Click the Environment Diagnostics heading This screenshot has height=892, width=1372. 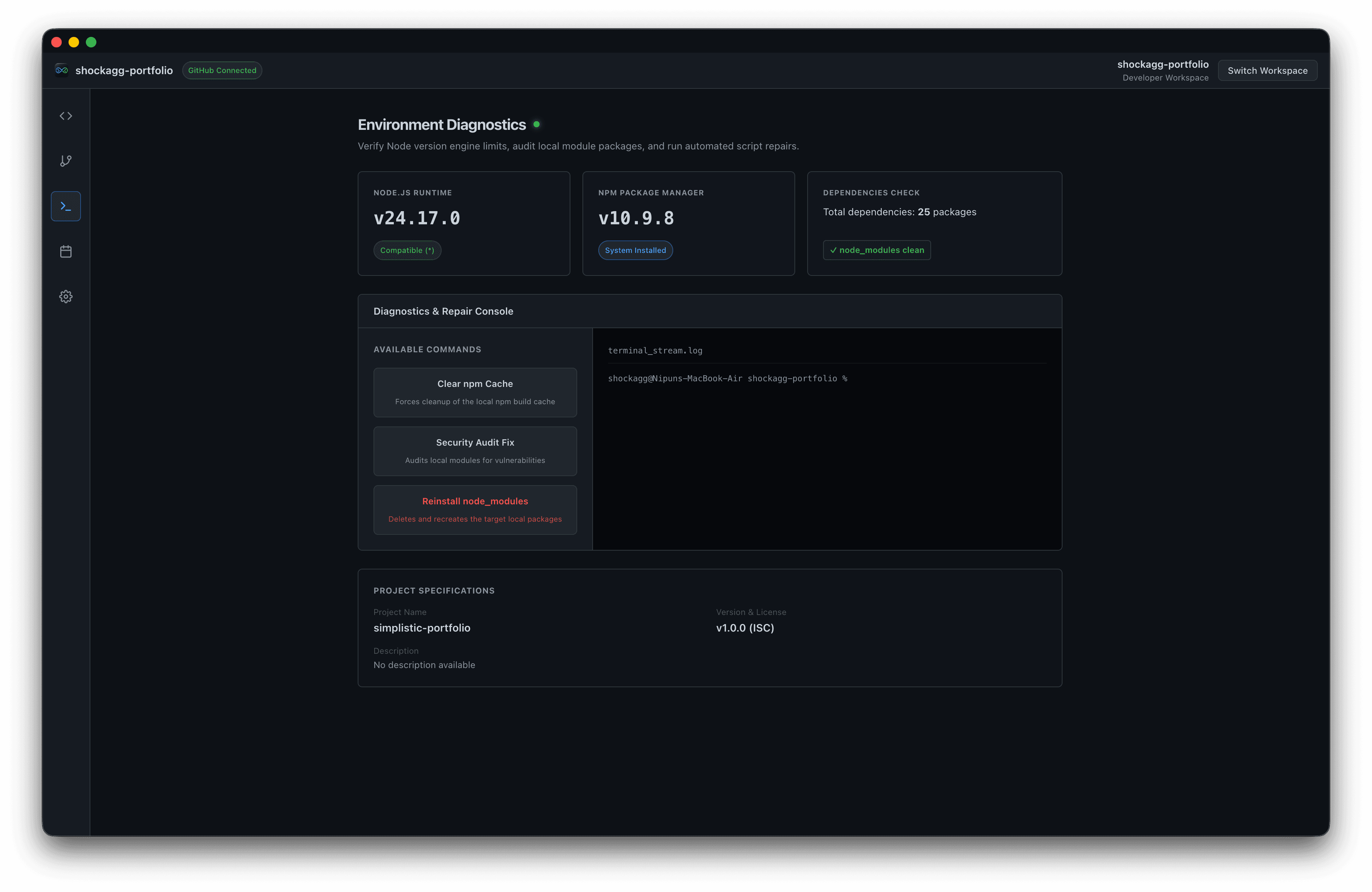click(x=442, y=125)
